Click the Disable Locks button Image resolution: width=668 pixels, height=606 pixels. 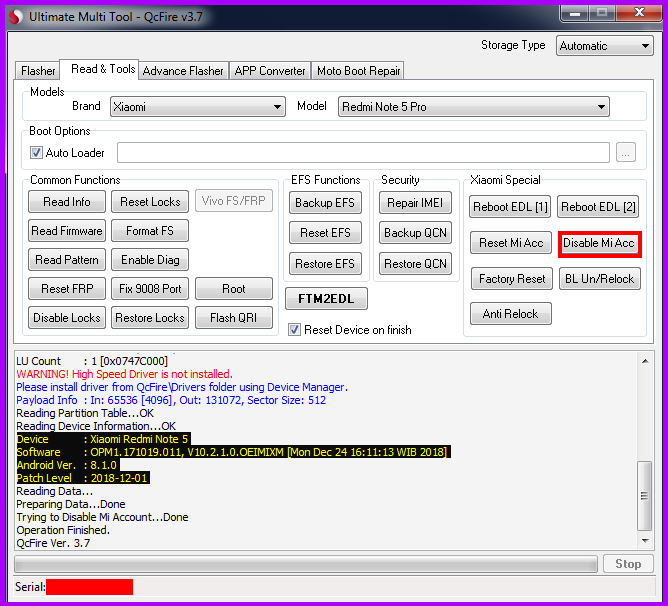coord(67,317)
